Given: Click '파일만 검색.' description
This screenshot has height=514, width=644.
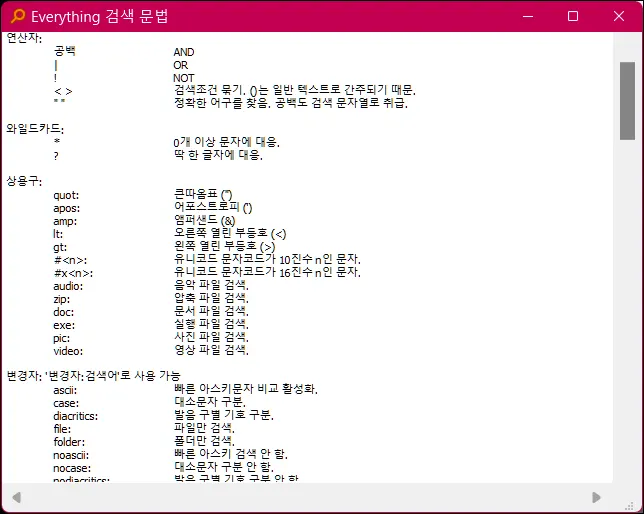Looking at the screenshot, I should pos(204,428).
